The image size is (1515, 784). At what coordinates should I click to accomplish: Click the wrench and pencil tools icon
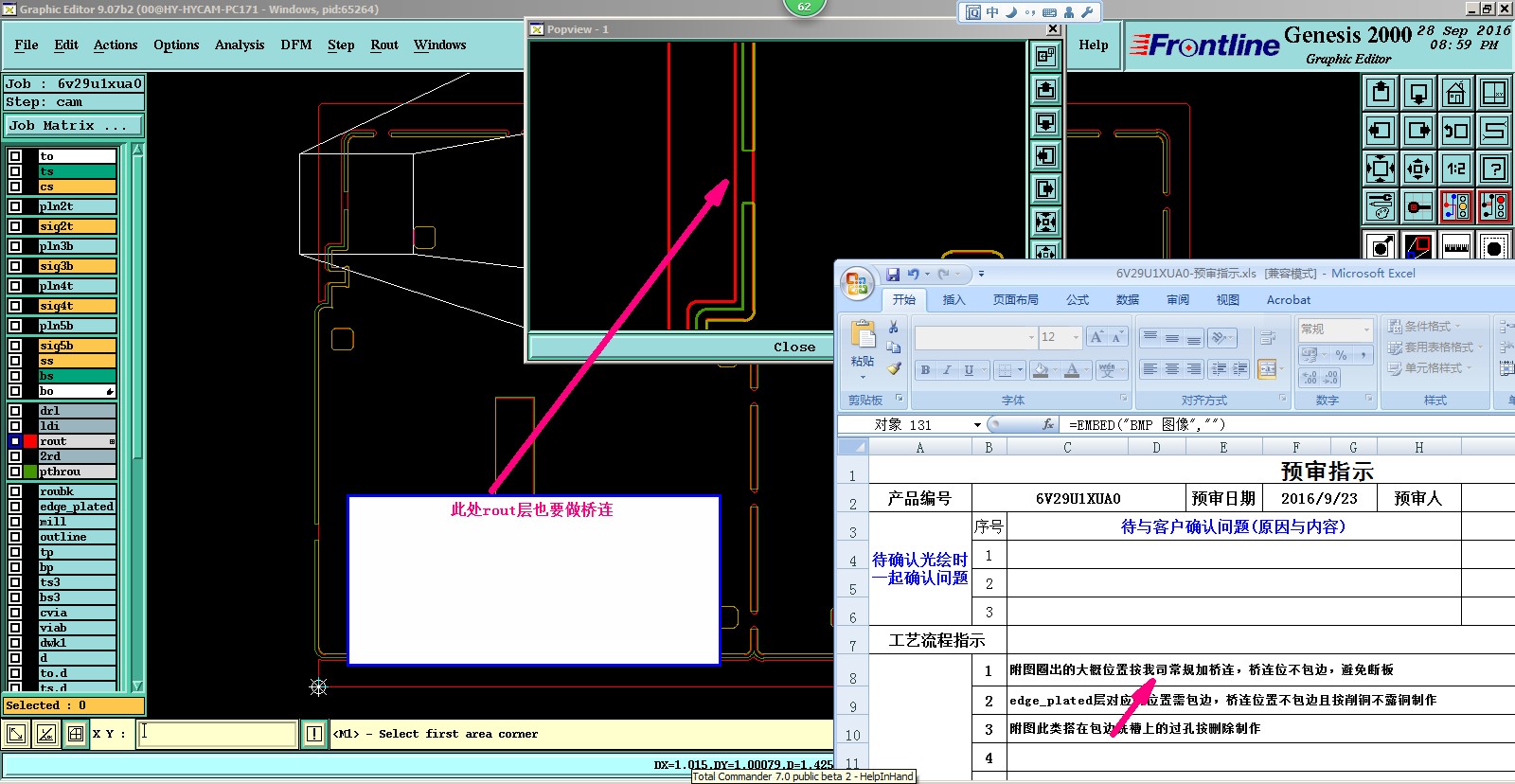[1381, 206]
